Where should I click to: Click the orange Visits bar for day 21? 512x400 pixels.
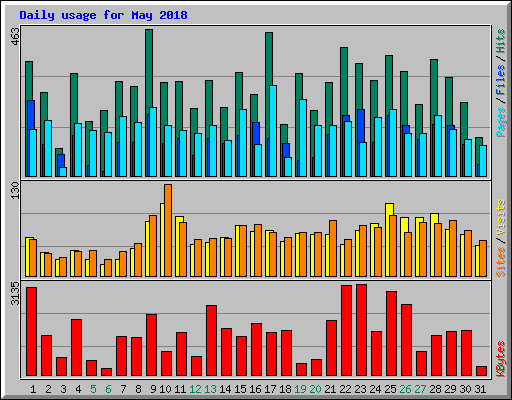click(333, 248)
